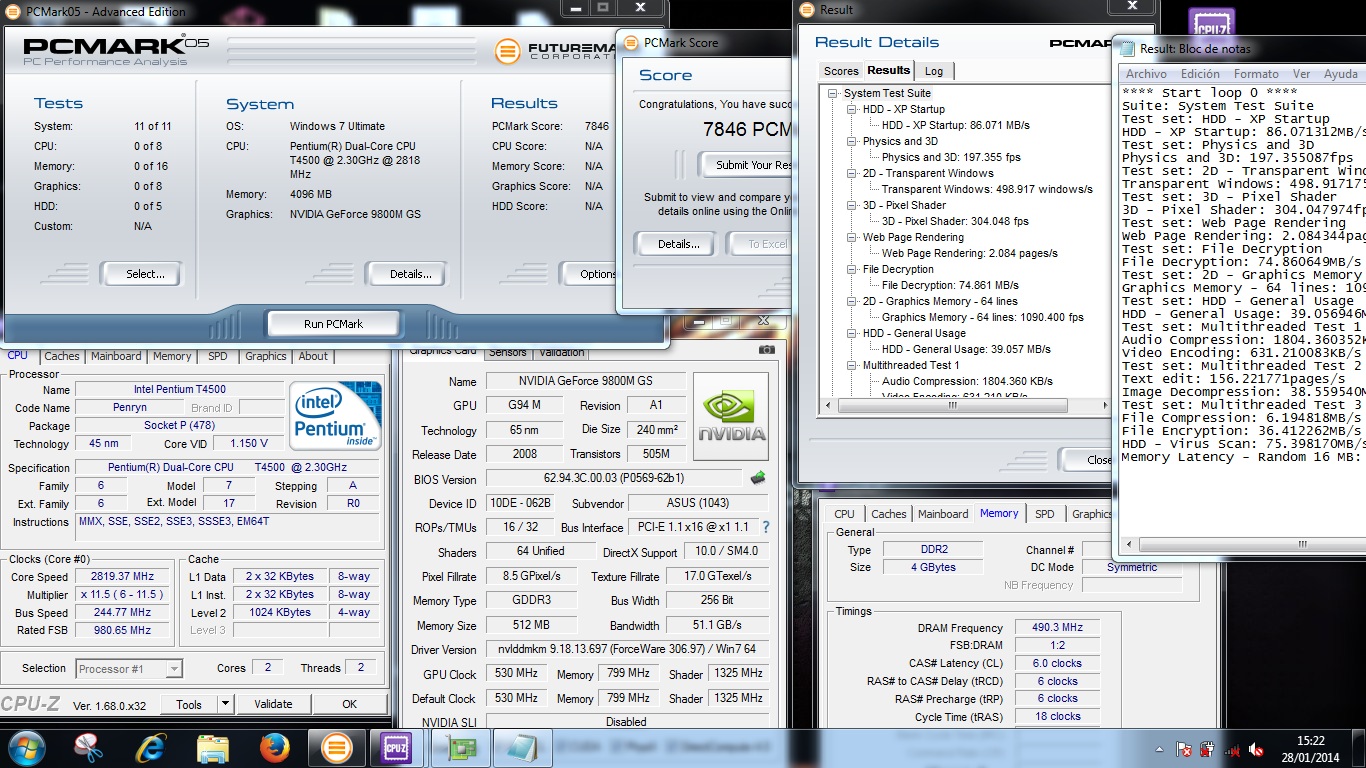Collapse the HDD - XP Startup node
The width and height of the screenshot is (1366, 768).
click(852, 109)
